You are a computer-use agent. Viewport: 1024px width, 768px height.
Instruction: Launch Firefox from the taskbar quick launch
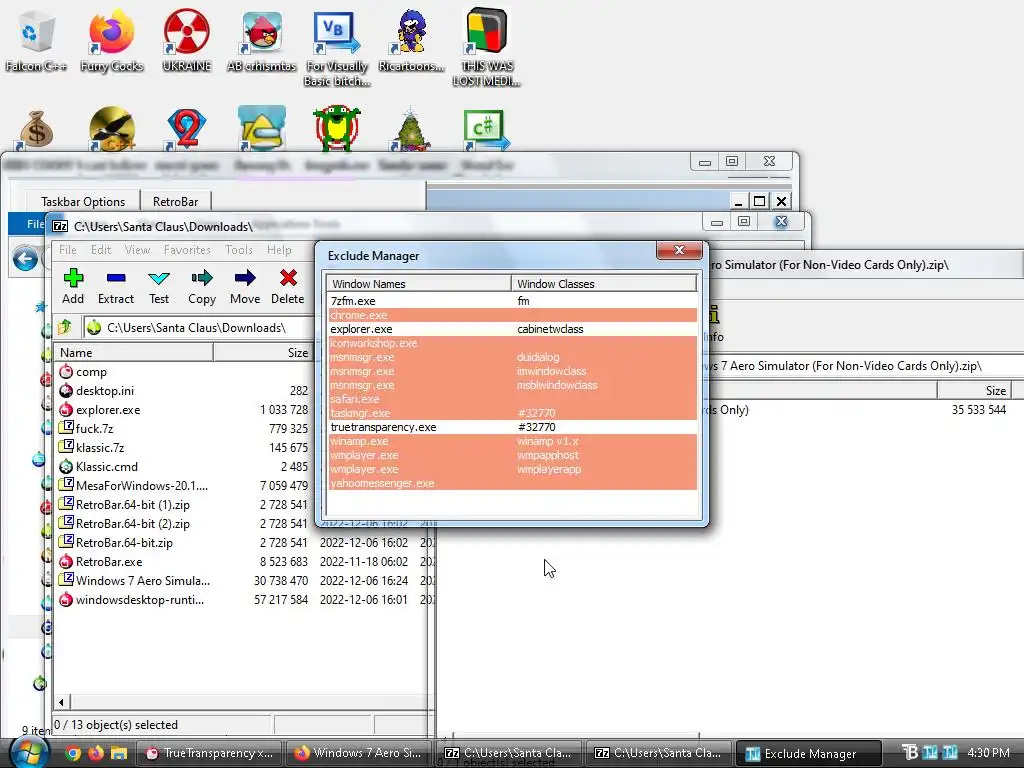tap(95, 753)
